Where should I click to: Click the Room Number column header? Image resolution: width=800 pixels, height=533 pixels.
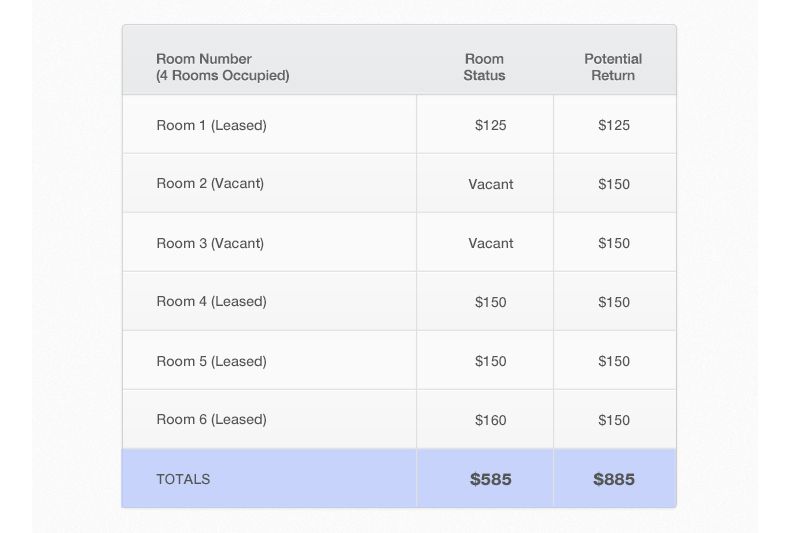click(x=222, y=67)
